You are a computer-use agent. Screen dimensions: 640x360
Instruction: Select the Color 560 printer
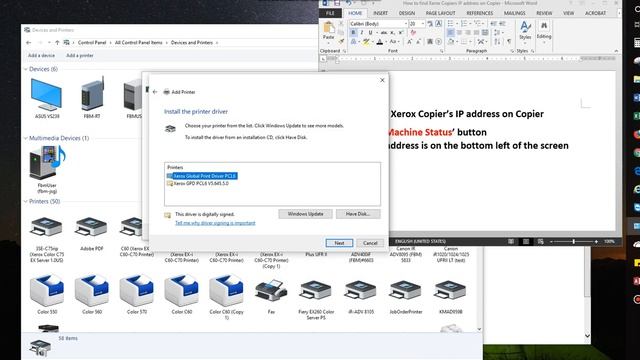(92, 294)
